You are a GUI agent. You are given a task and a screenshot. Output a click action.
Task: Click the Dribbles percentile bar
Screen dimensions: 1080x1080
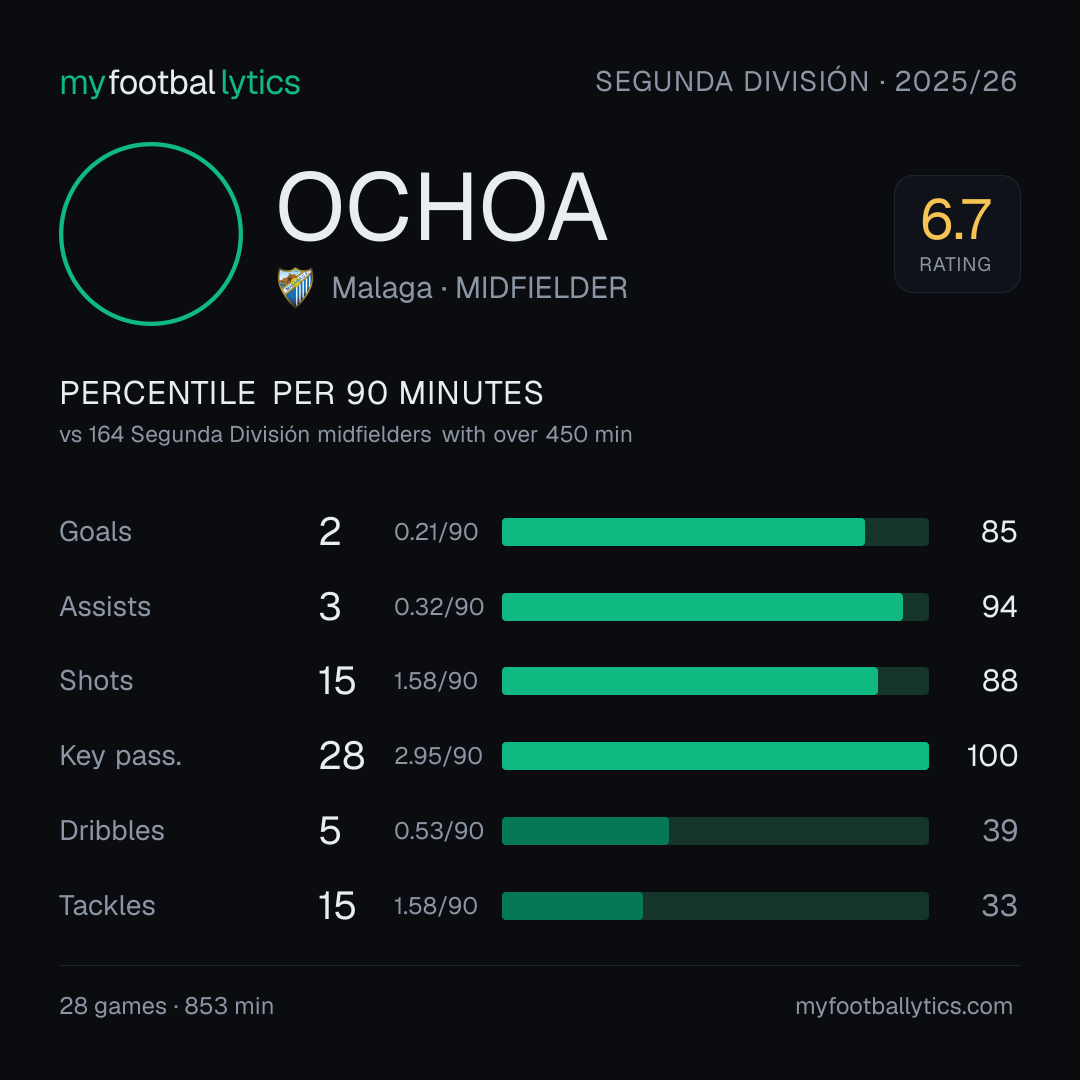pyautogui.click(x=715, y=831)
